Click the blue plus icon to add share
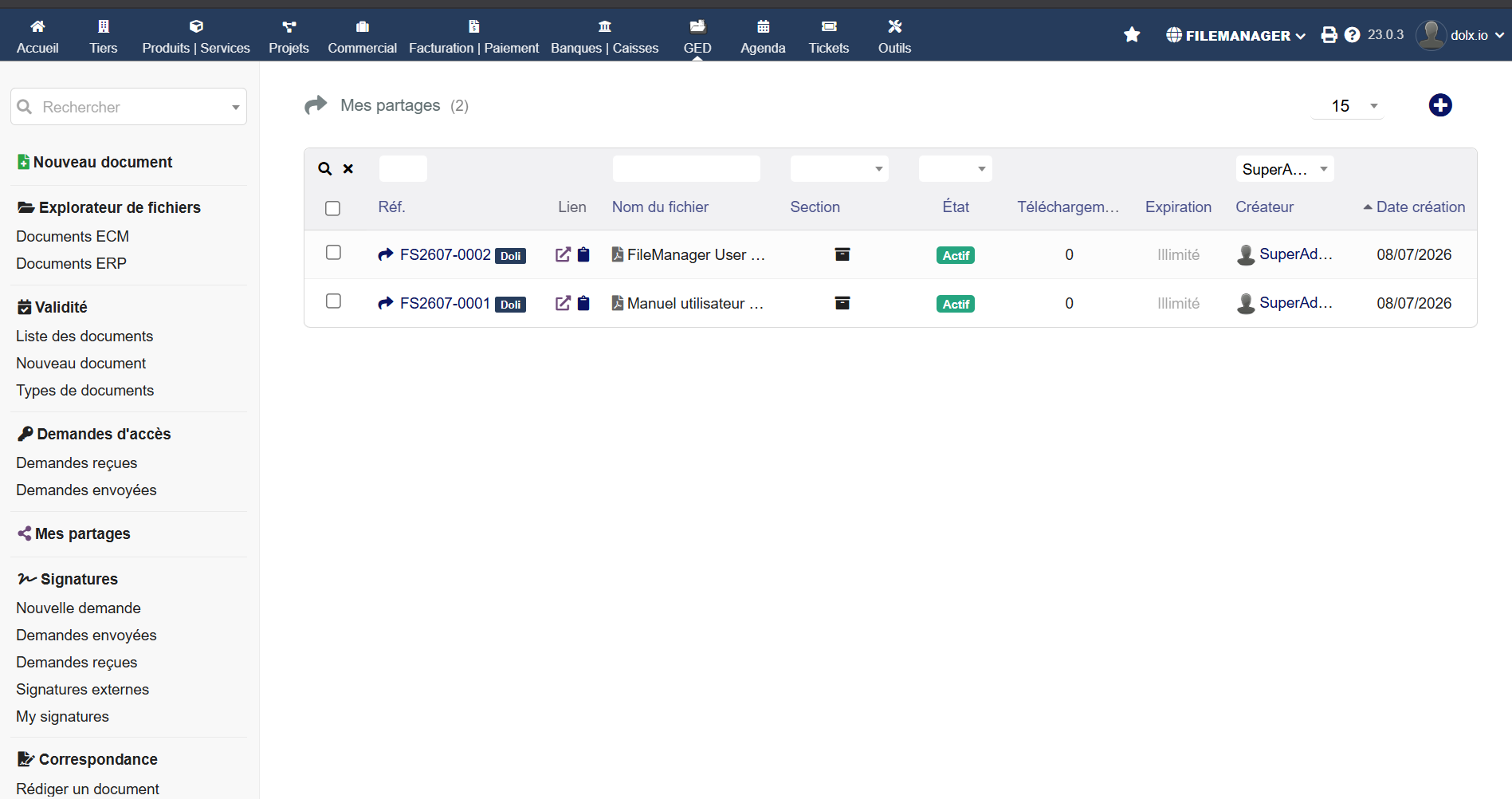The width and height of the screenshot is (1512, 799). (x=1439, y=105)
